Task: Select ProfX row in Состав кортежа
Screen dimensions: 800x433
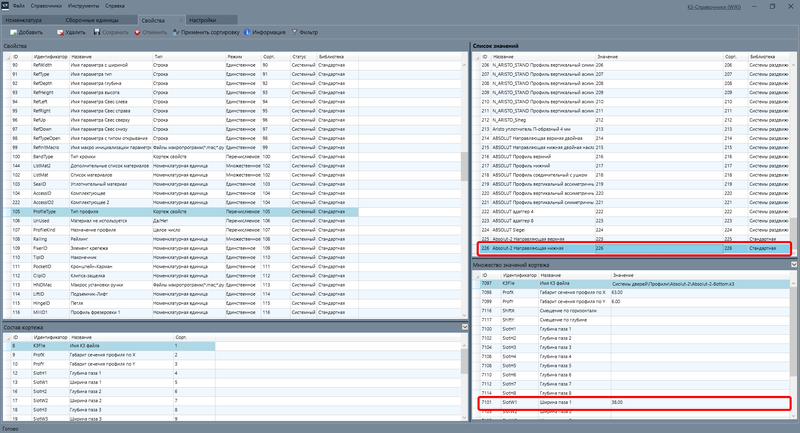Action: [110, 355]
